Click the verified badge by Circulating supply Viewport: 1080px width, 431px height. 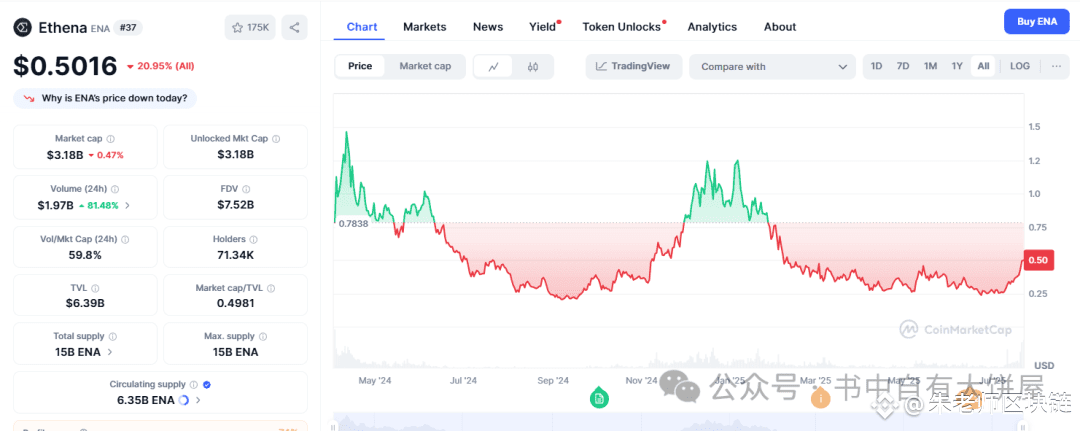coord(207,385)
